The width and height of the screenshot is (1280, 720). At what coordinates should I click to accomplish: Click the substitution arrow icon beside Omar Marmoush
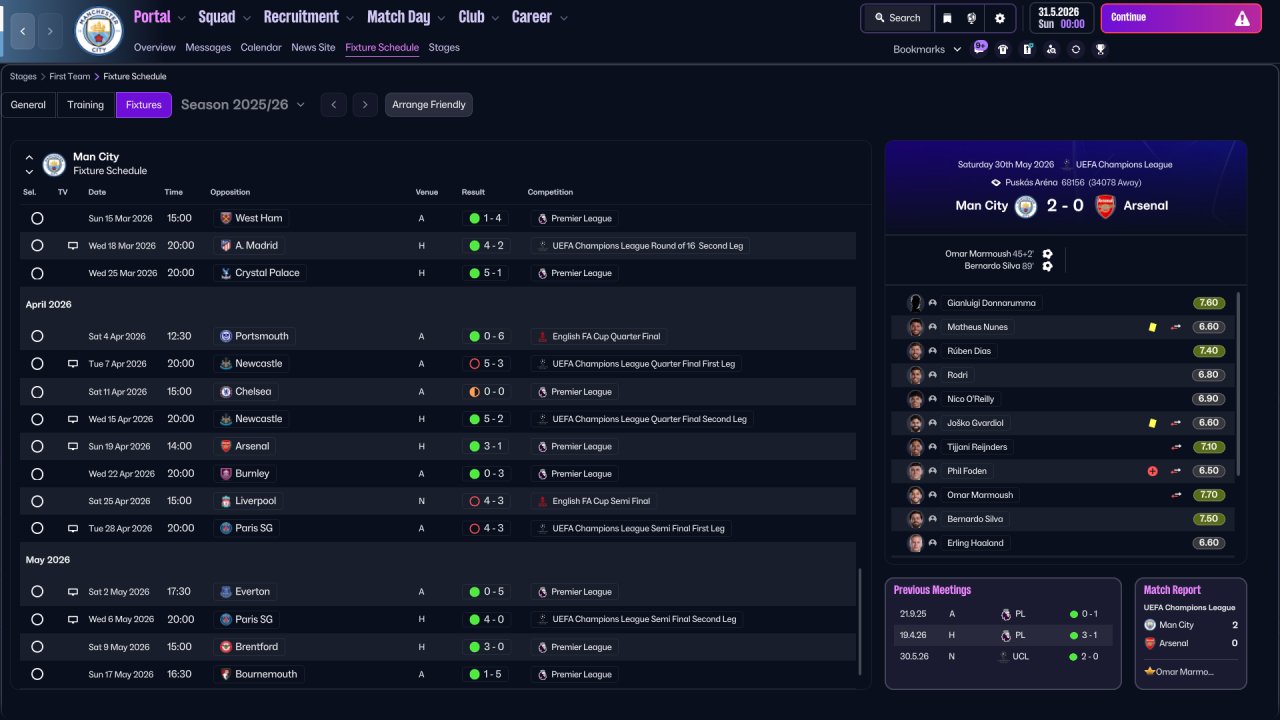tap(1176, 495)
